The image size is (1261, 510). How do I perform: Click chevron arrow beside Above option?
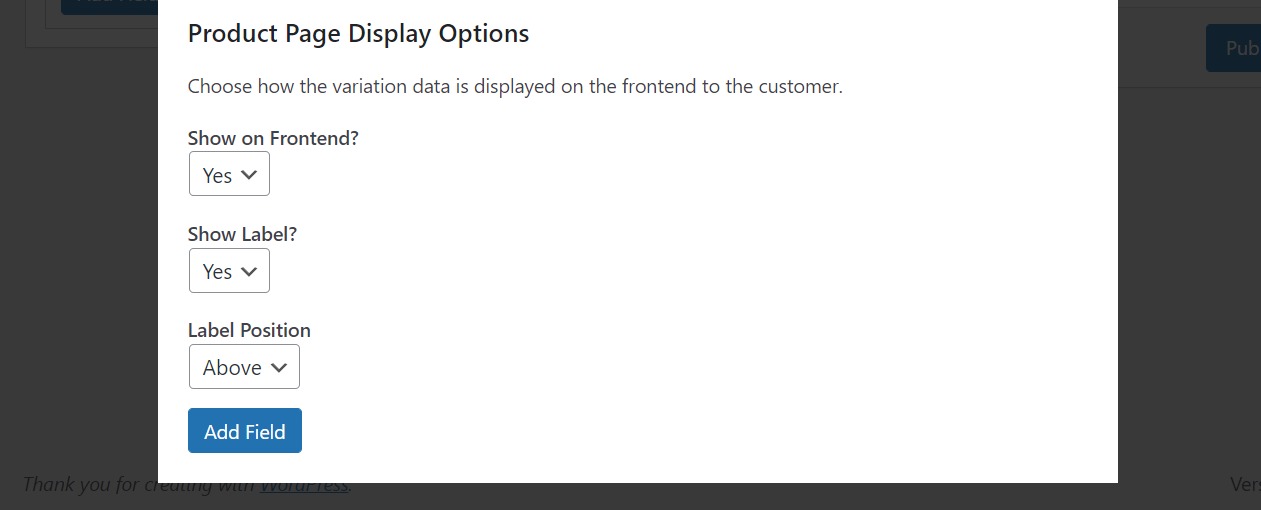[280, 367]
